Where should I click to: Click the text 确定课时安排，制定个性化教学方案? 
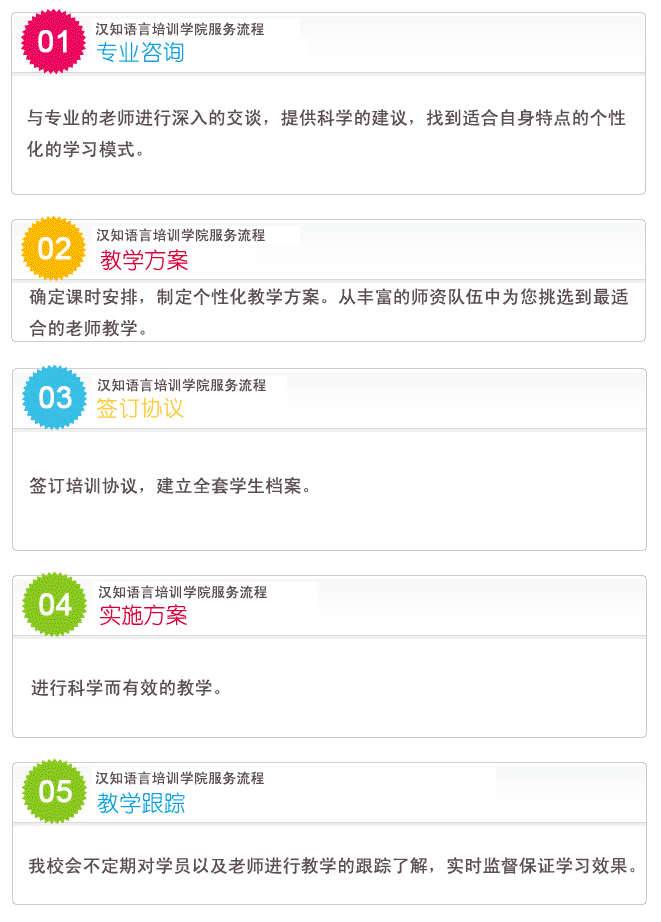pyautogui.click(x=175, y=297)
